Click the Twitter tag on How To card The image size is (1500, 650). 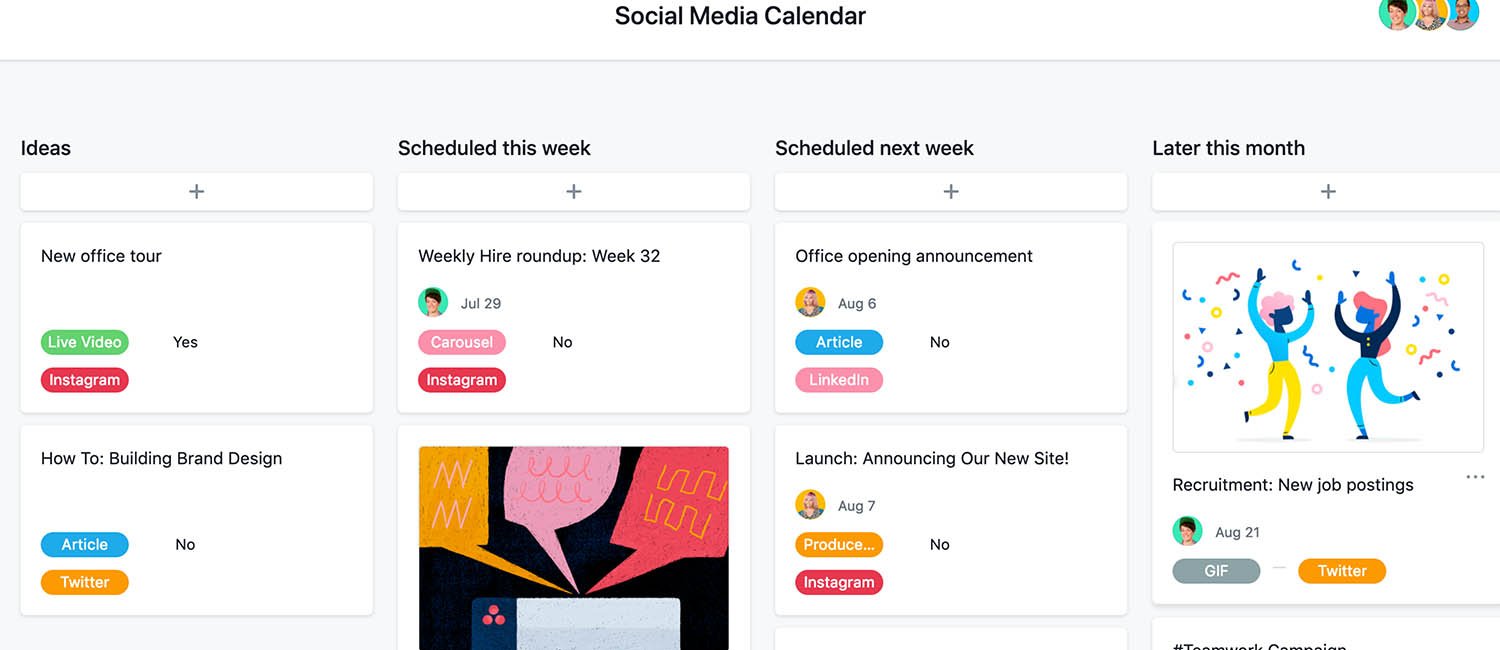pyautogui.click(x=85, y=582)
